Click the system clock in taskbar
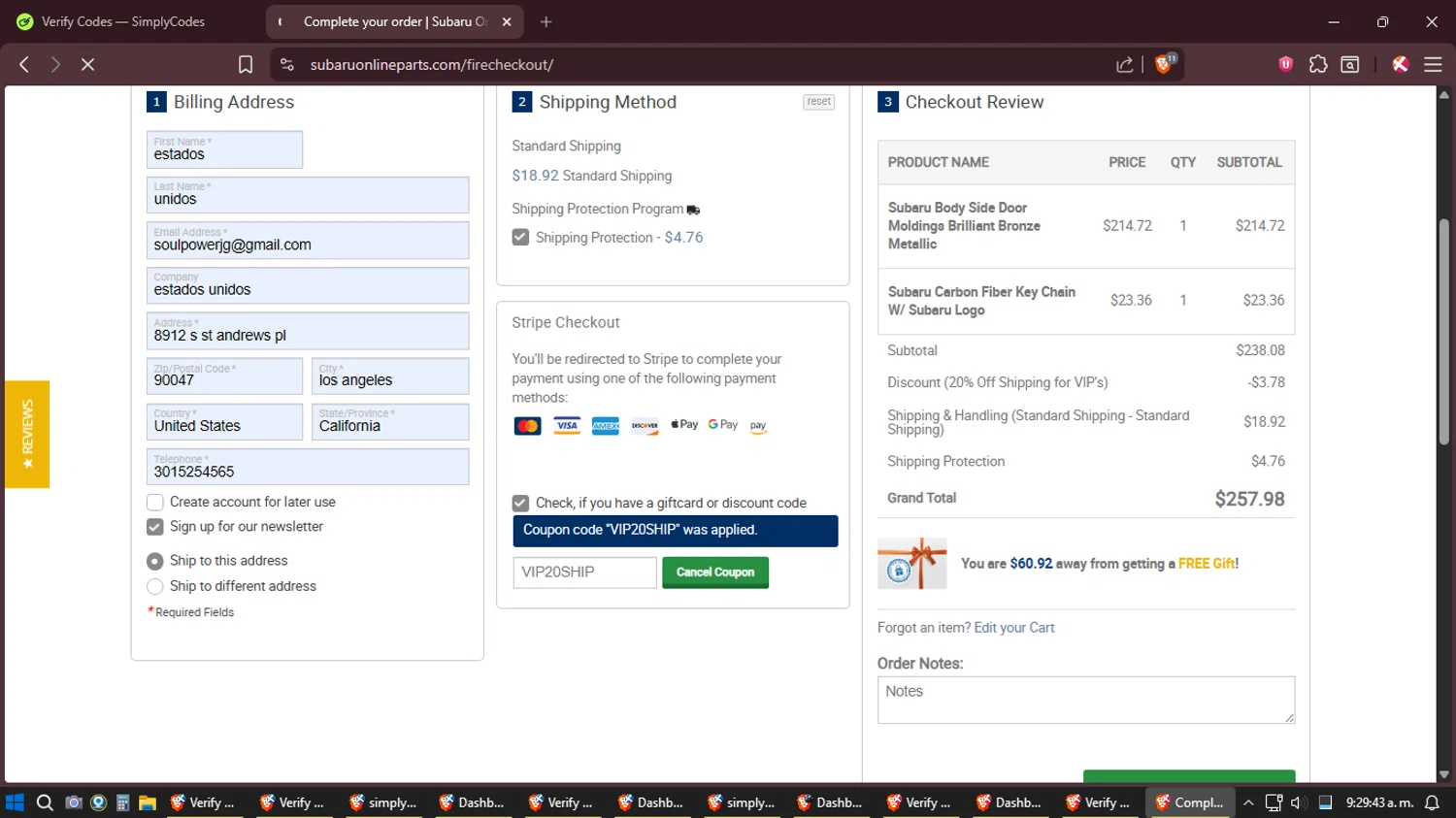The height and width of the screenshot is (818, 1456). [x=1377, y=802]
